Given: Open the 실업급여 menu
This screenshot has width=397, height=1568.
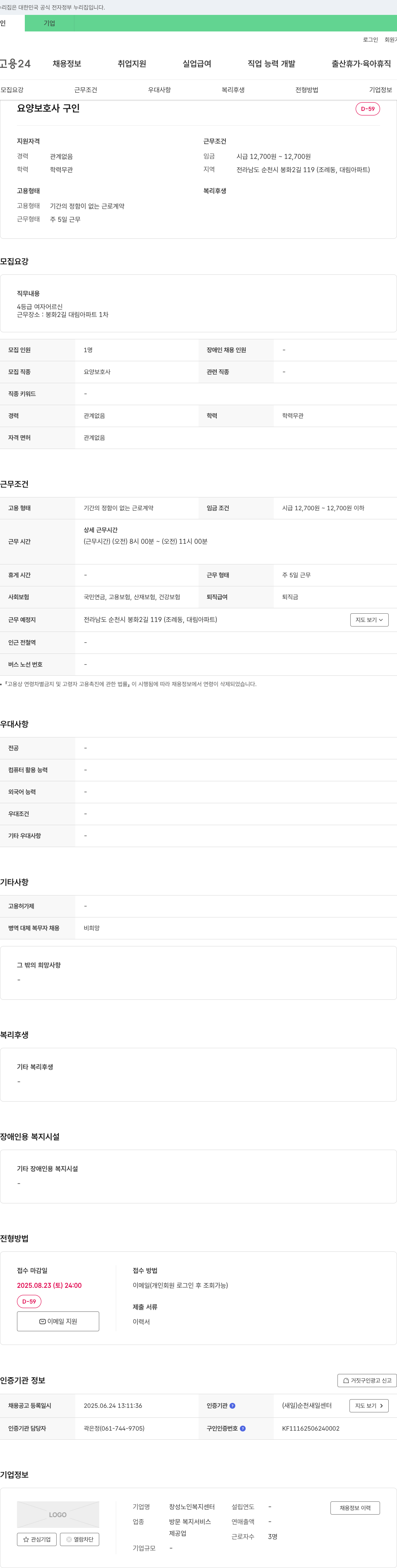Looking at the screenshot, I should pos(197,64).
